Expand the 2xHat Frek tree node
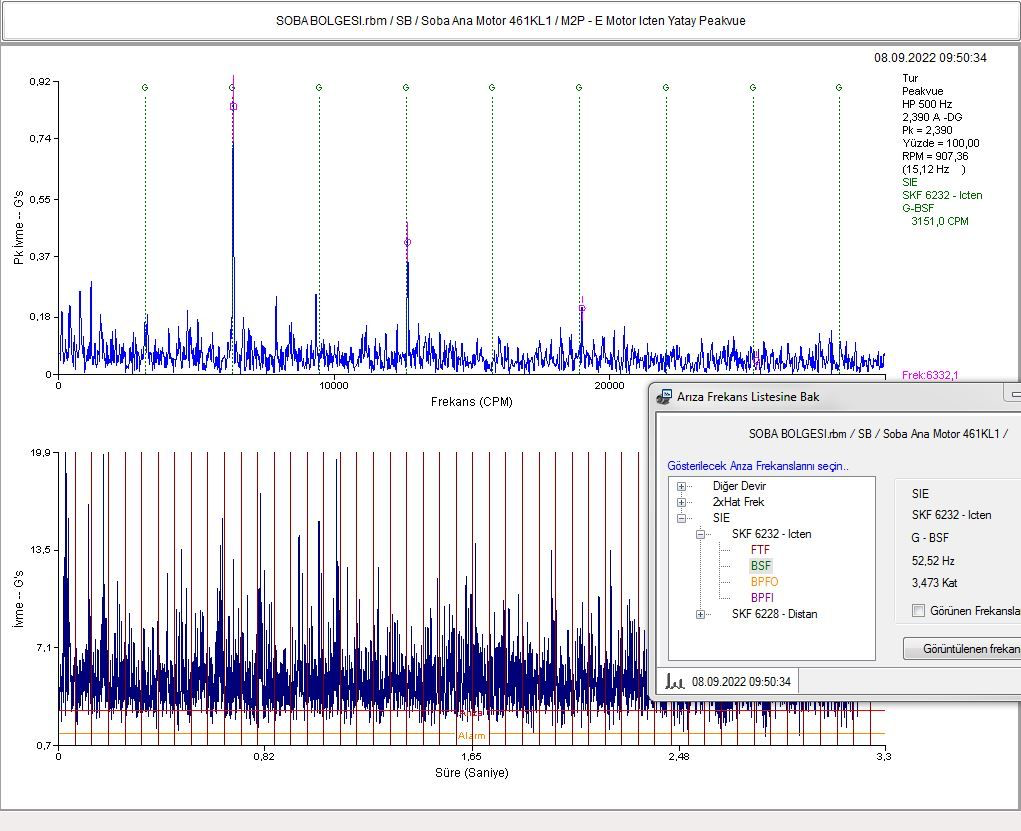 681,502
